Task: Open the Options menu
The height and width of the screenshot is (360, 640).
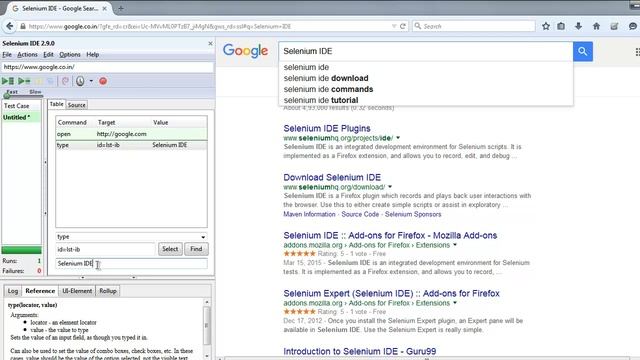Action: click(70, 54)
